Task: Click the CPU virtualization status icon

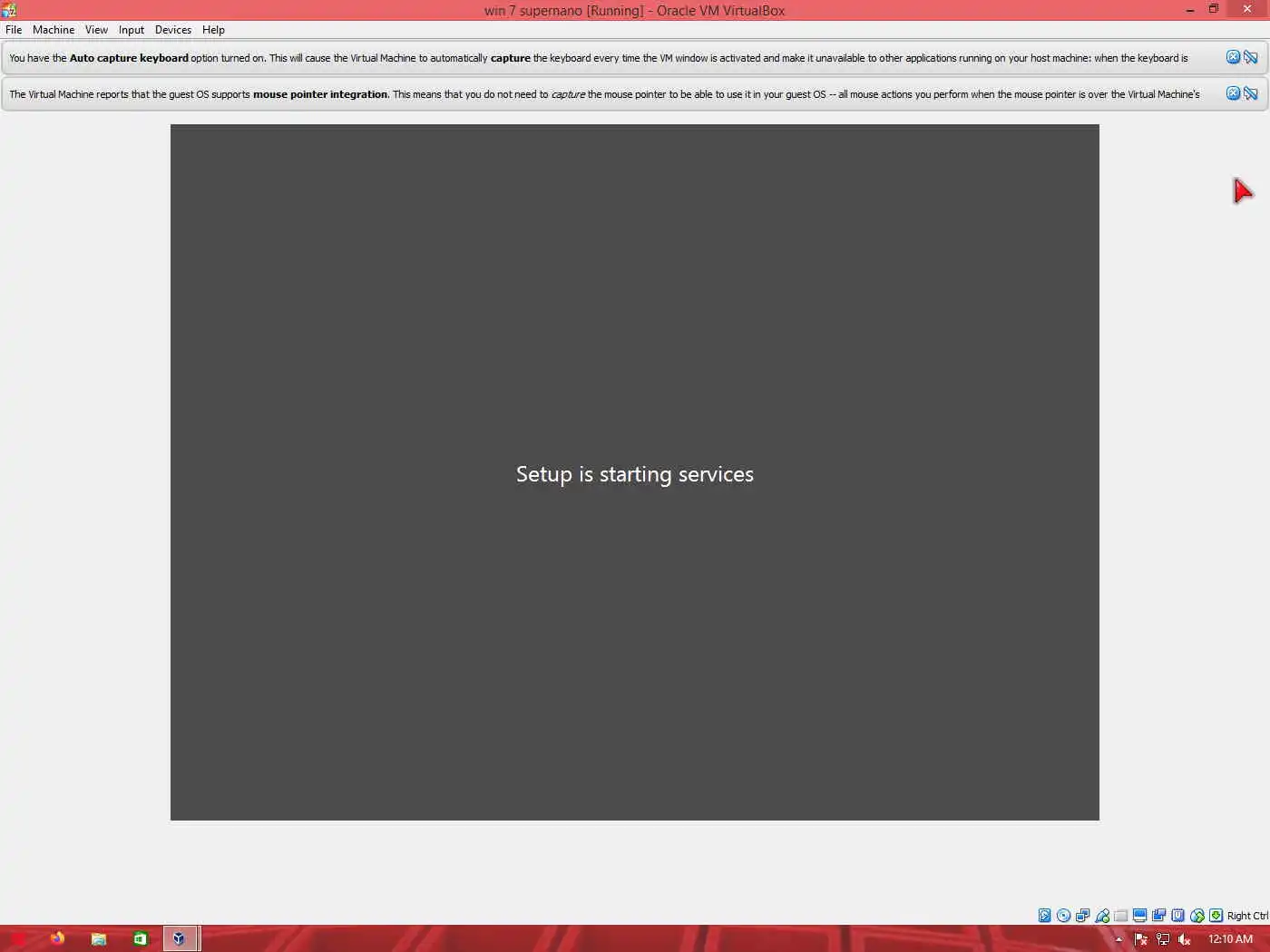Action: click(1177, 916)
